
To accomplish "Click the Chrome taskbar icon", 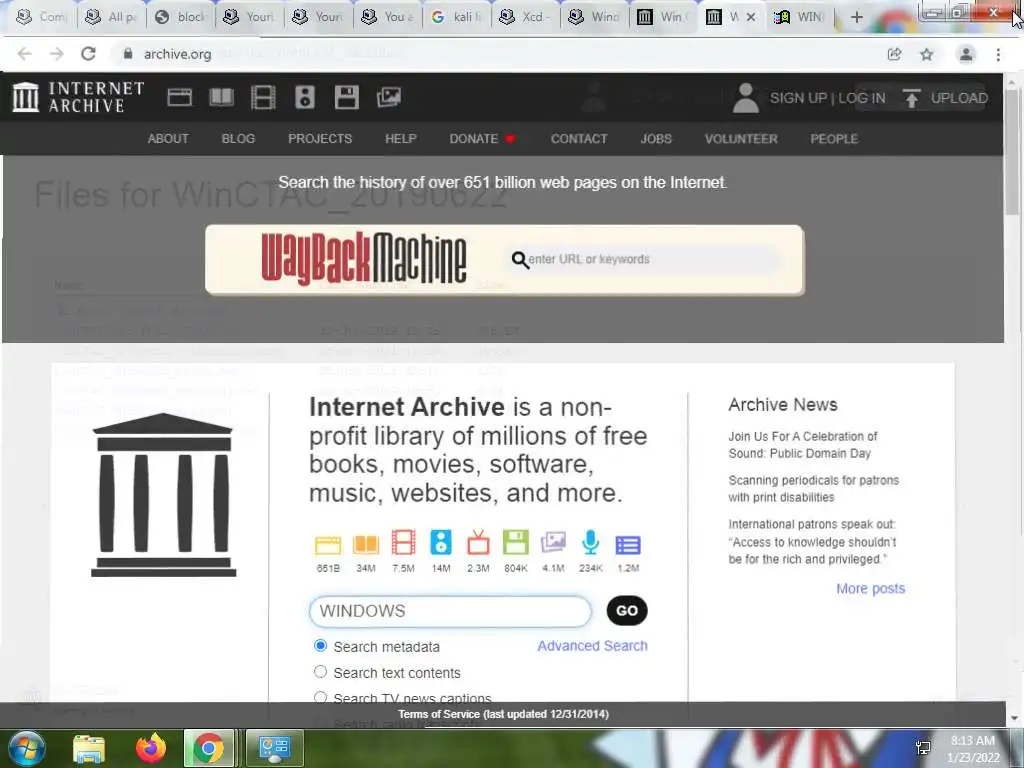I will 208,748.
